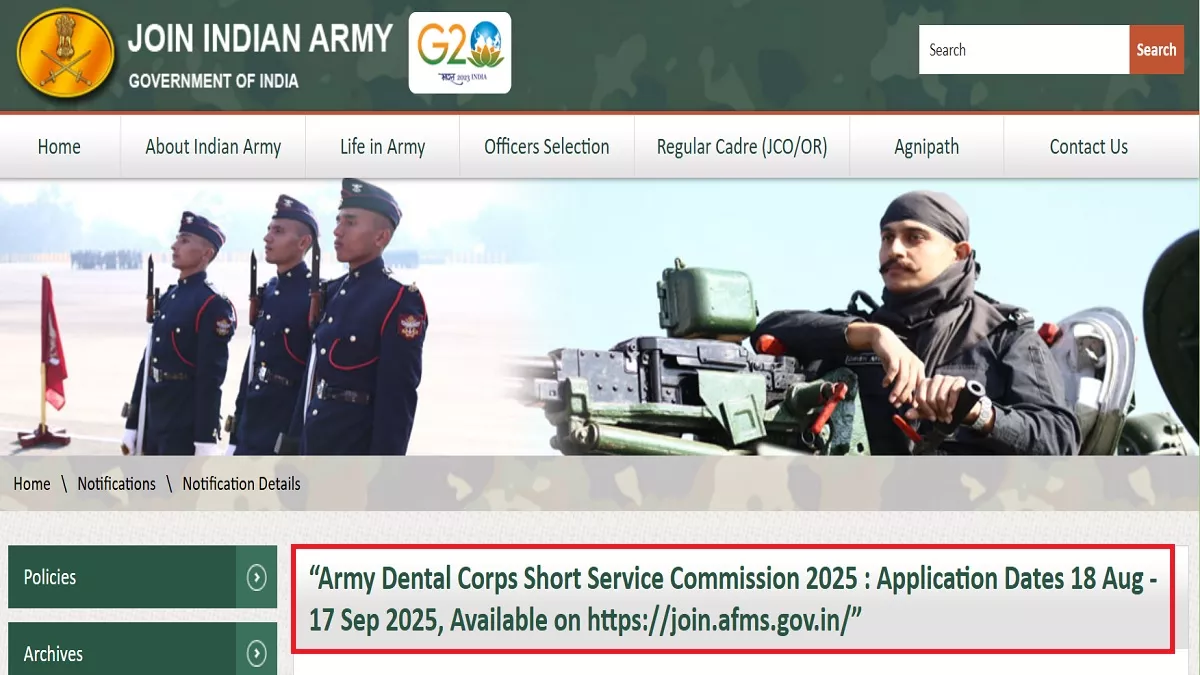Image resolution: width=1200 pixels, height=675 pixels.
Task: Open the Agnipath menu item
Action: click(926, 147)
